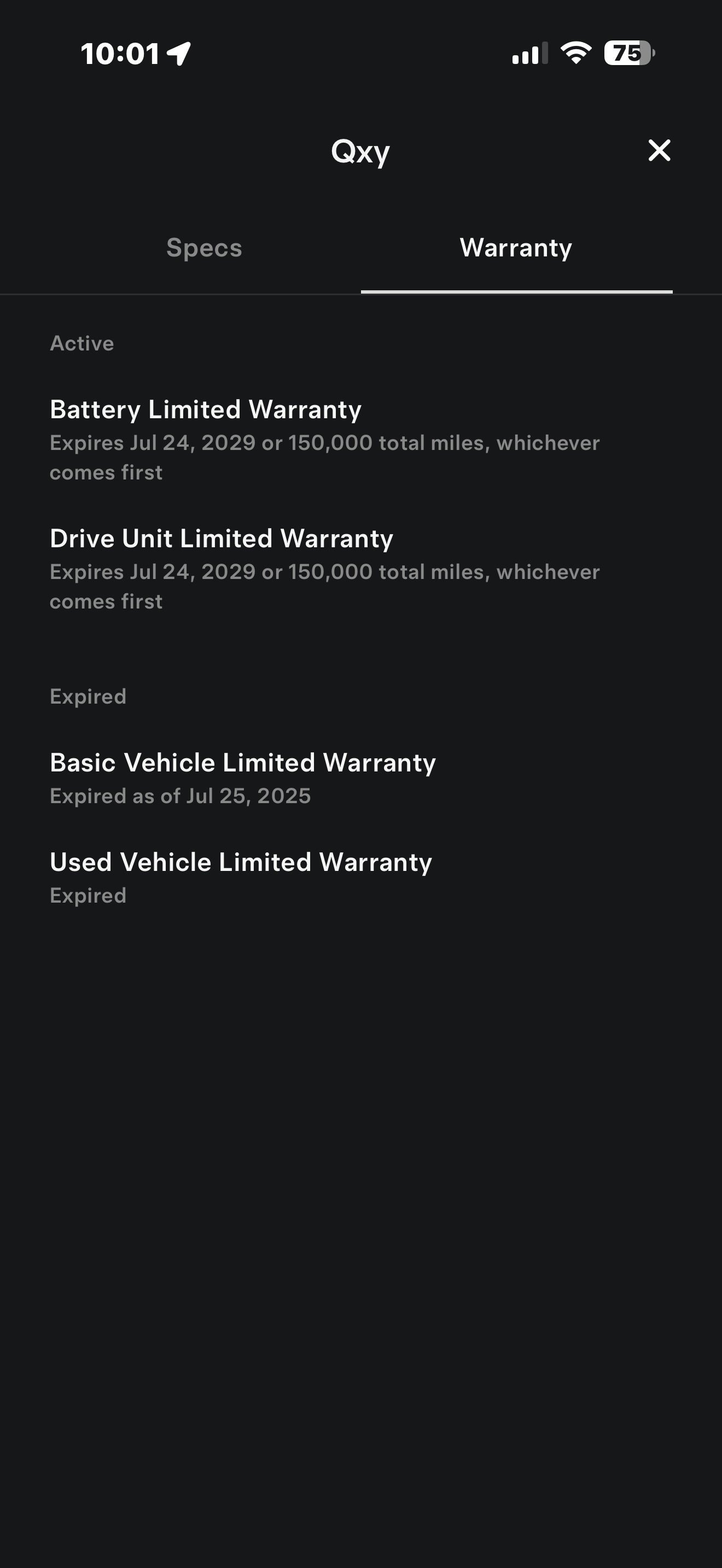This screenshot has height=1568, width=722.
Task: Tap the cellular signal bars icon
Action: point(529,54)
